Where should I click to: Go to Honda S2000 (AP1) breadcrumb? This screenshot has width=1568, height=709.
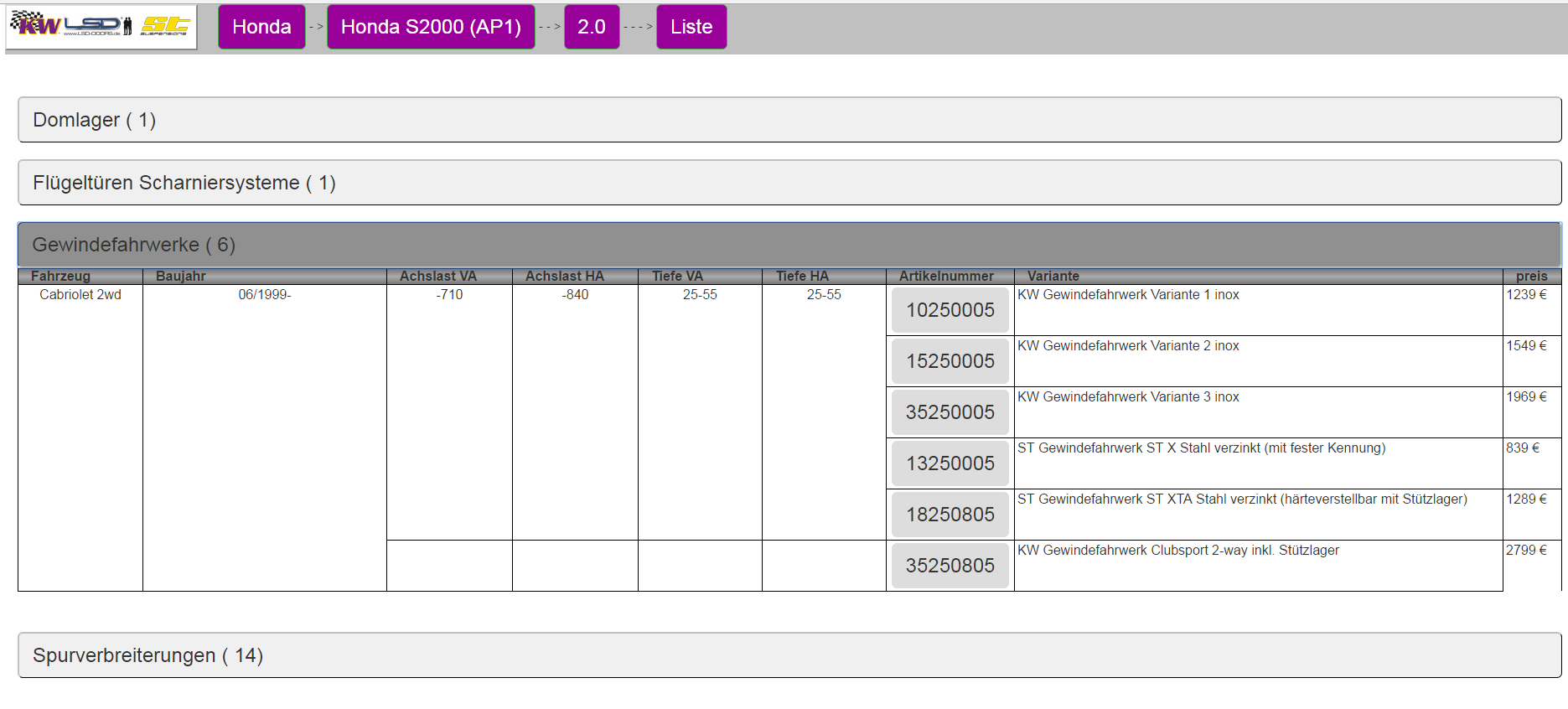click(431, 27)
